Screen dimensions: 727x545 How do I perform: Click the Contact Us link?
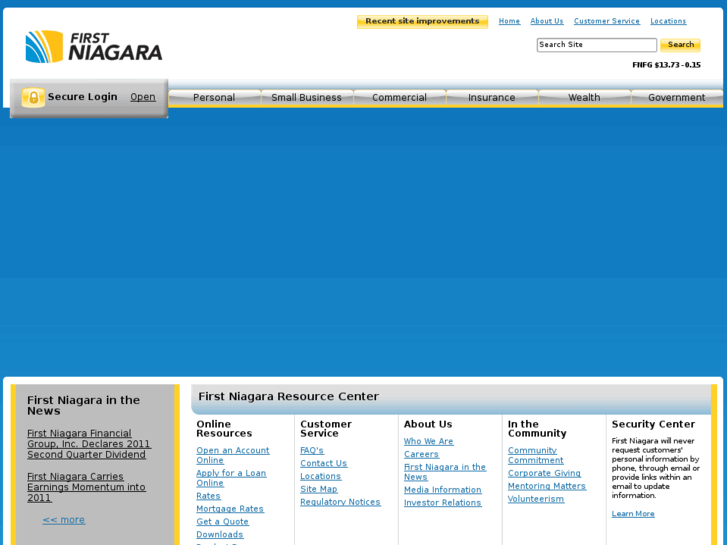(x=324, y=463)
